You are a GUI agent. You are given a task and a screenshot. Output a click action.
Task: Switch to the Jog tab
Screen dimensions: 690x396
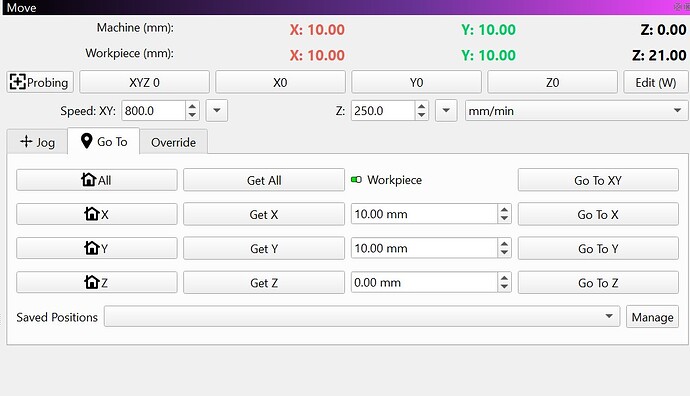coord(37,142)
